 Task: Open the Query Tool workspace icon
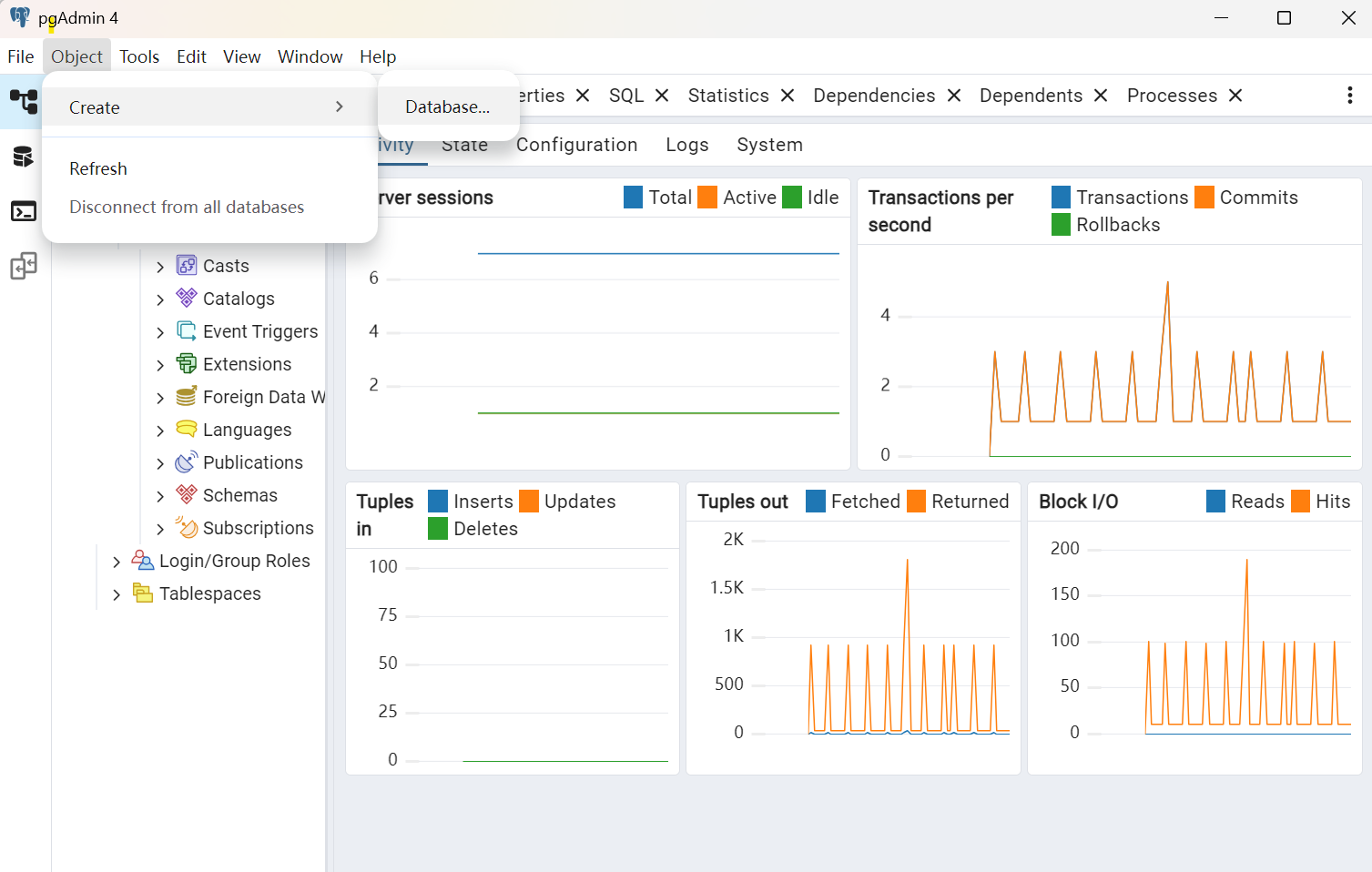(x=24, y=157)
